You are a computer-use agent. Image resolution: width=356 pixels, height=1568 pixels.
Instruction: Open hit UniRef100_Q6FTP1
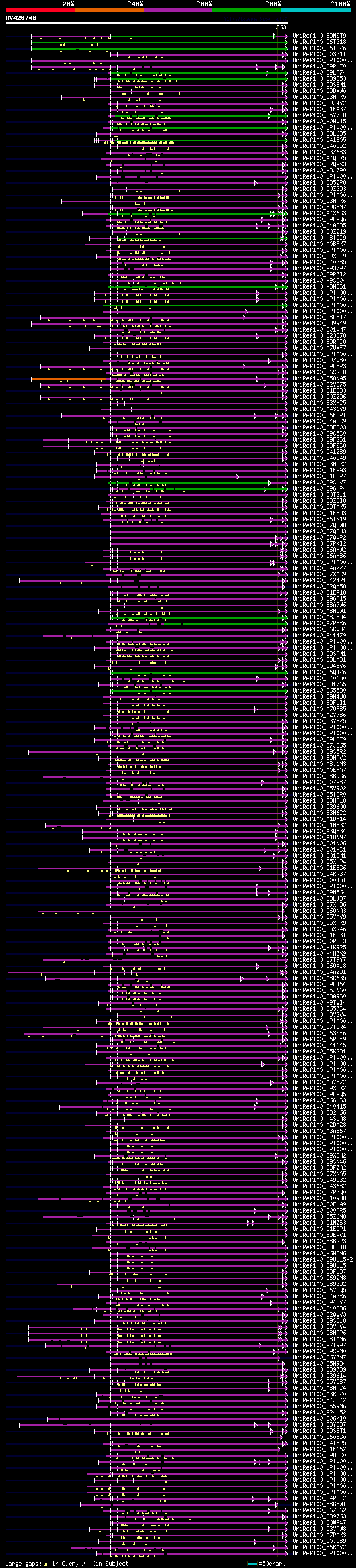tap(319, 415)
